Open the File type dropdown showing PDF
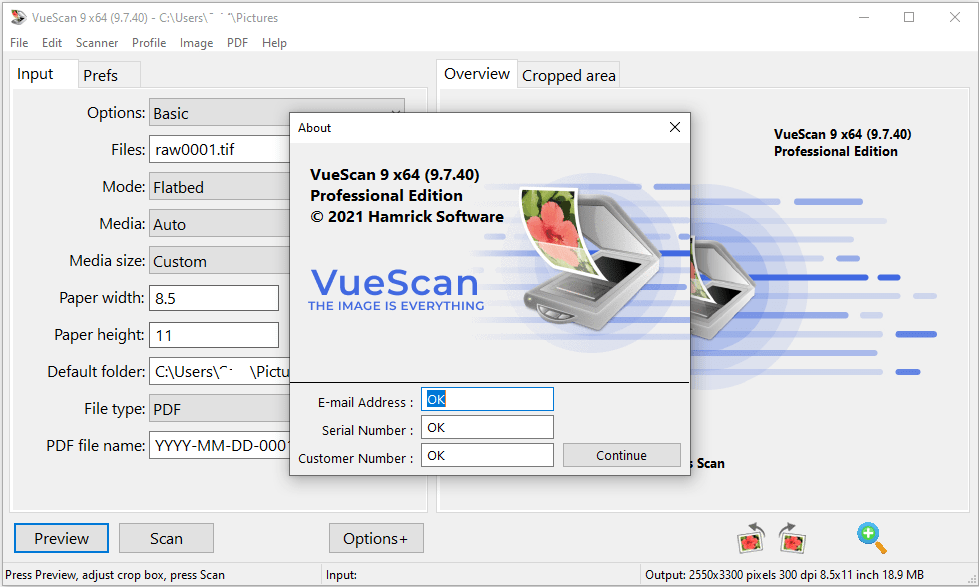This screenshot has width=979, height=587. [219, 409]
